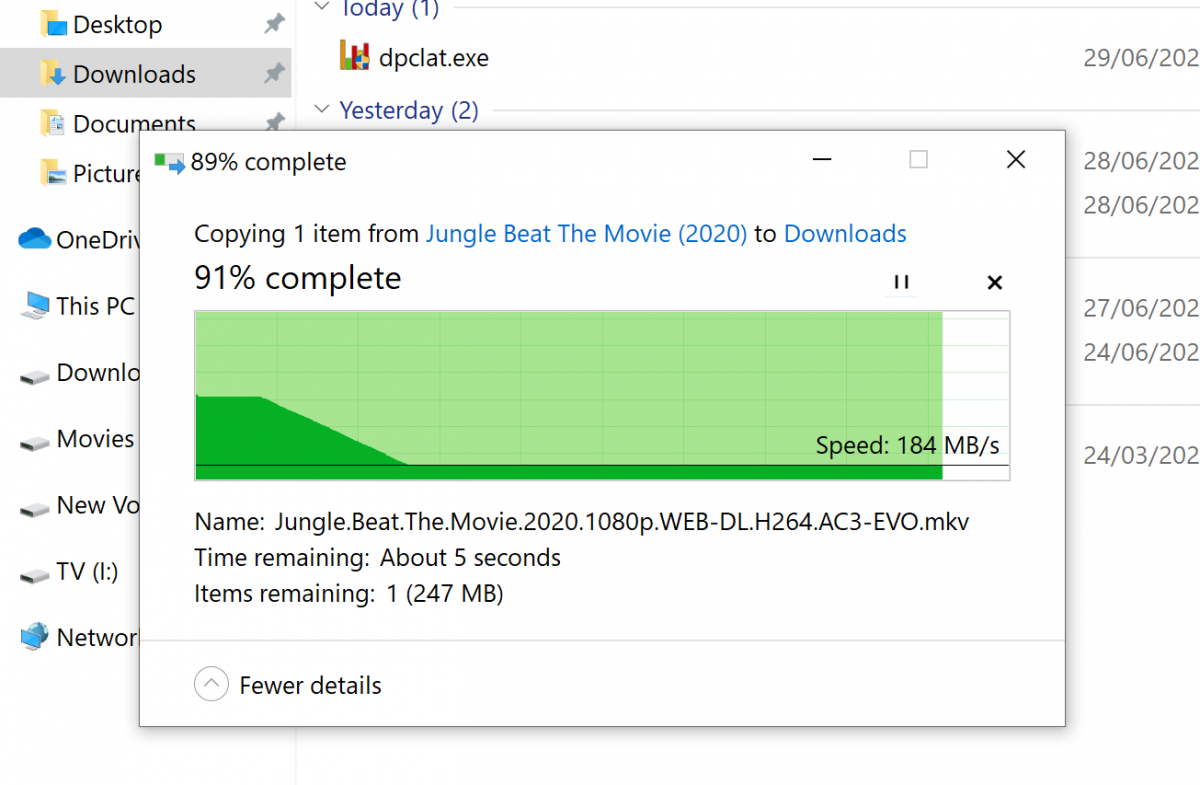Viewport: 1200px width, 785px height.
Task: Click the TV (I:) drive icon
Action: pos(34,574)
